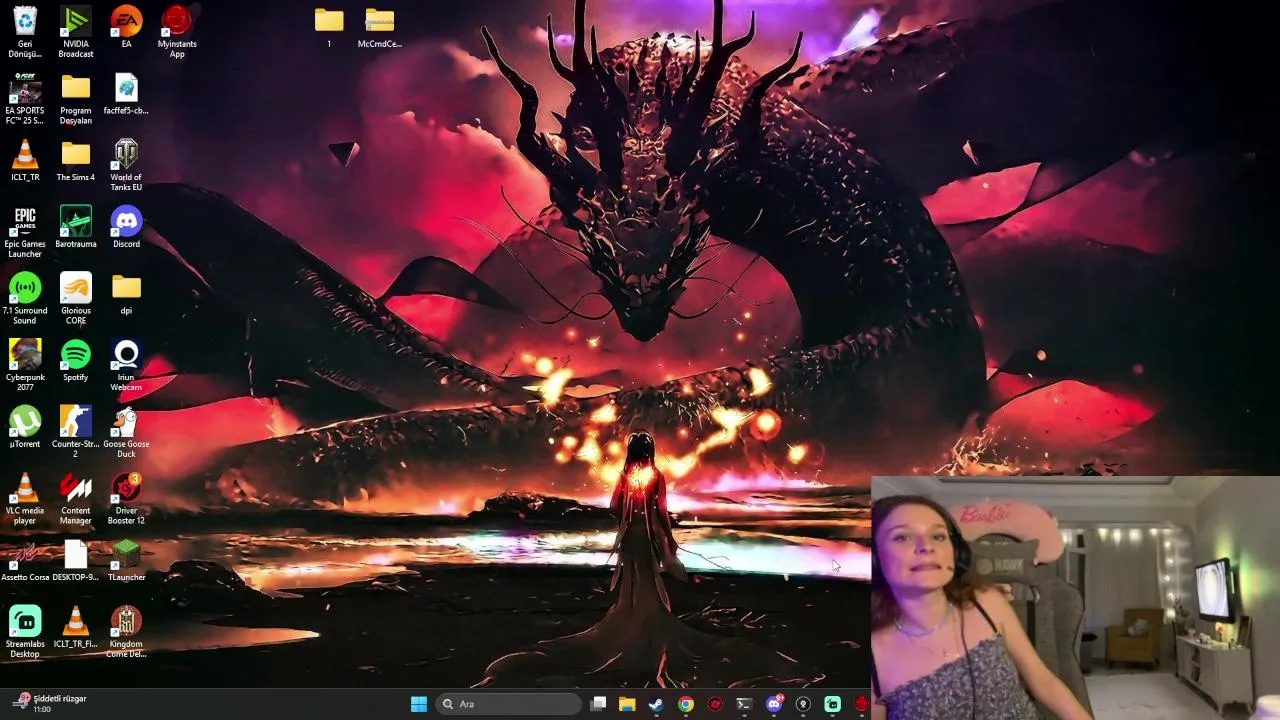
Task: Open File Explorer from the taskbar
Action: click(x=627, y=704)
